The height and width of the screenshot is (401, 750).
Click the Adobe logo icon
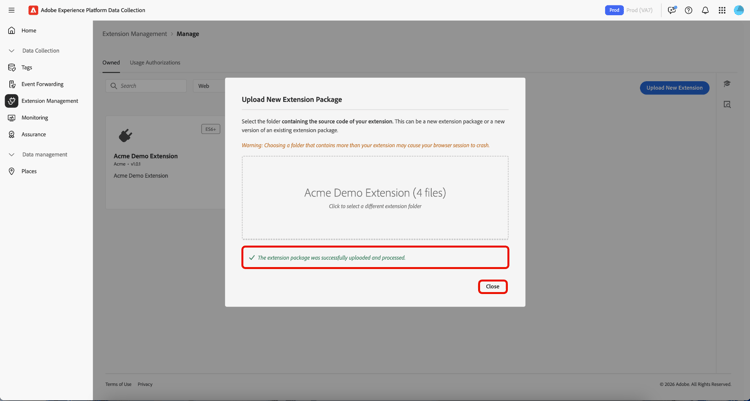(33, 10)
